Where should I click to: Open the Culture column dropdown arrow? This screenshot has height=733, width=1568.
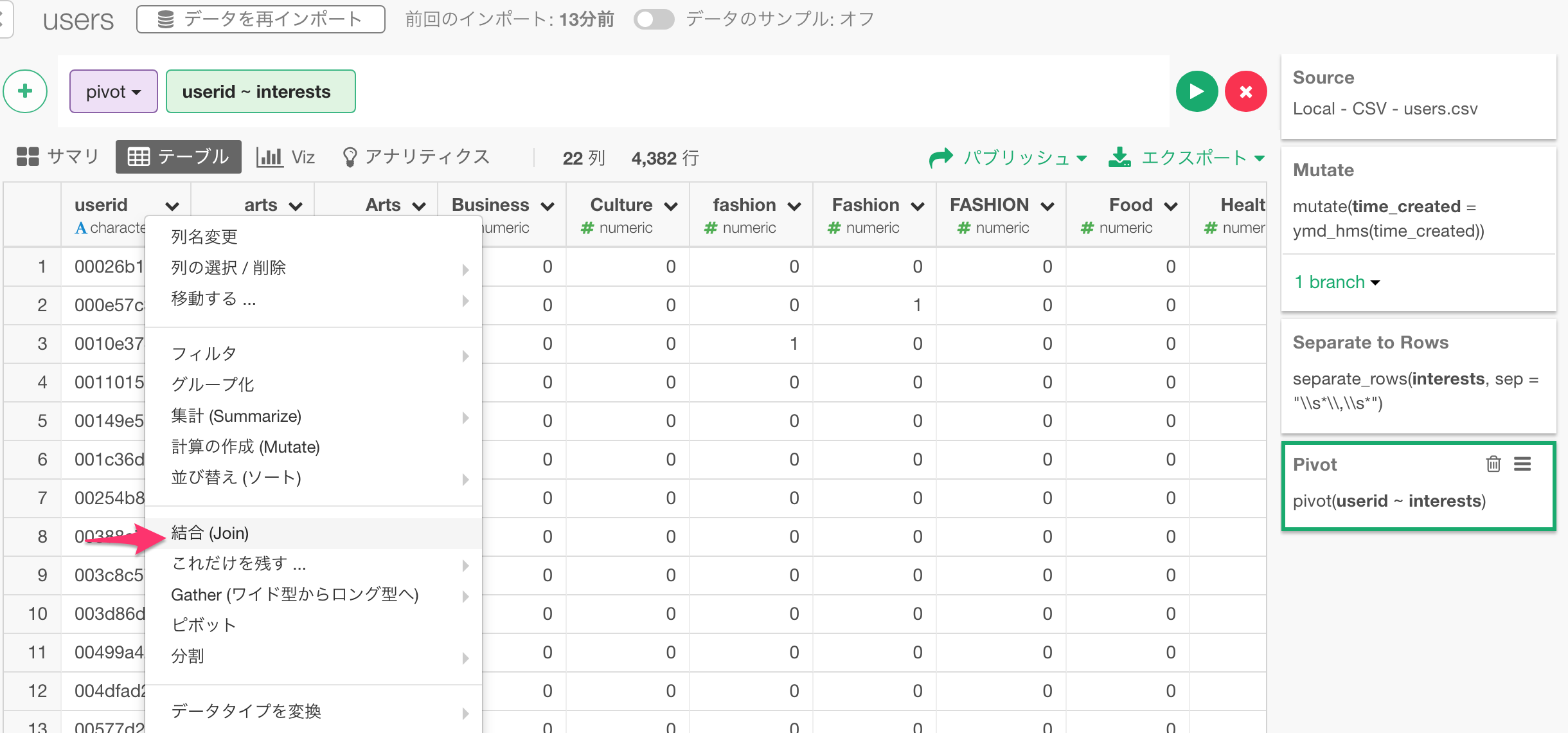coord(671,206)
